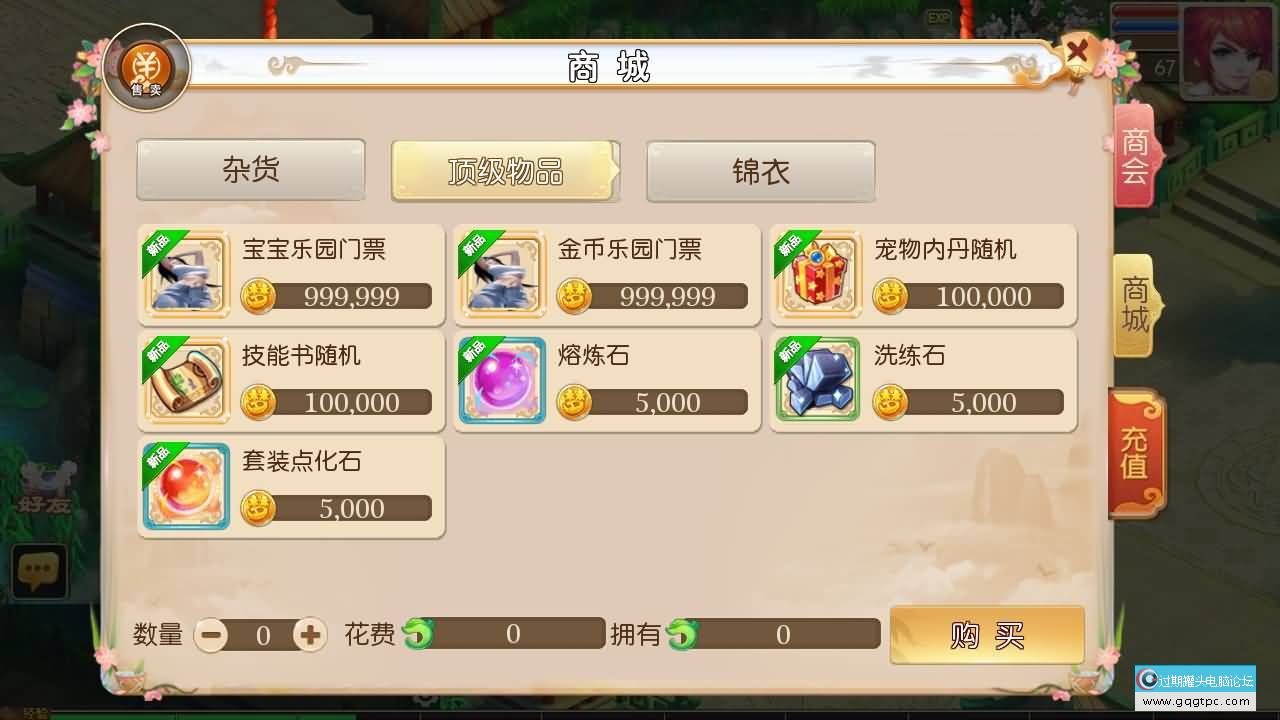
Task: Select the 金币乐园门票 item icon
Action: (x=502, y=274)
